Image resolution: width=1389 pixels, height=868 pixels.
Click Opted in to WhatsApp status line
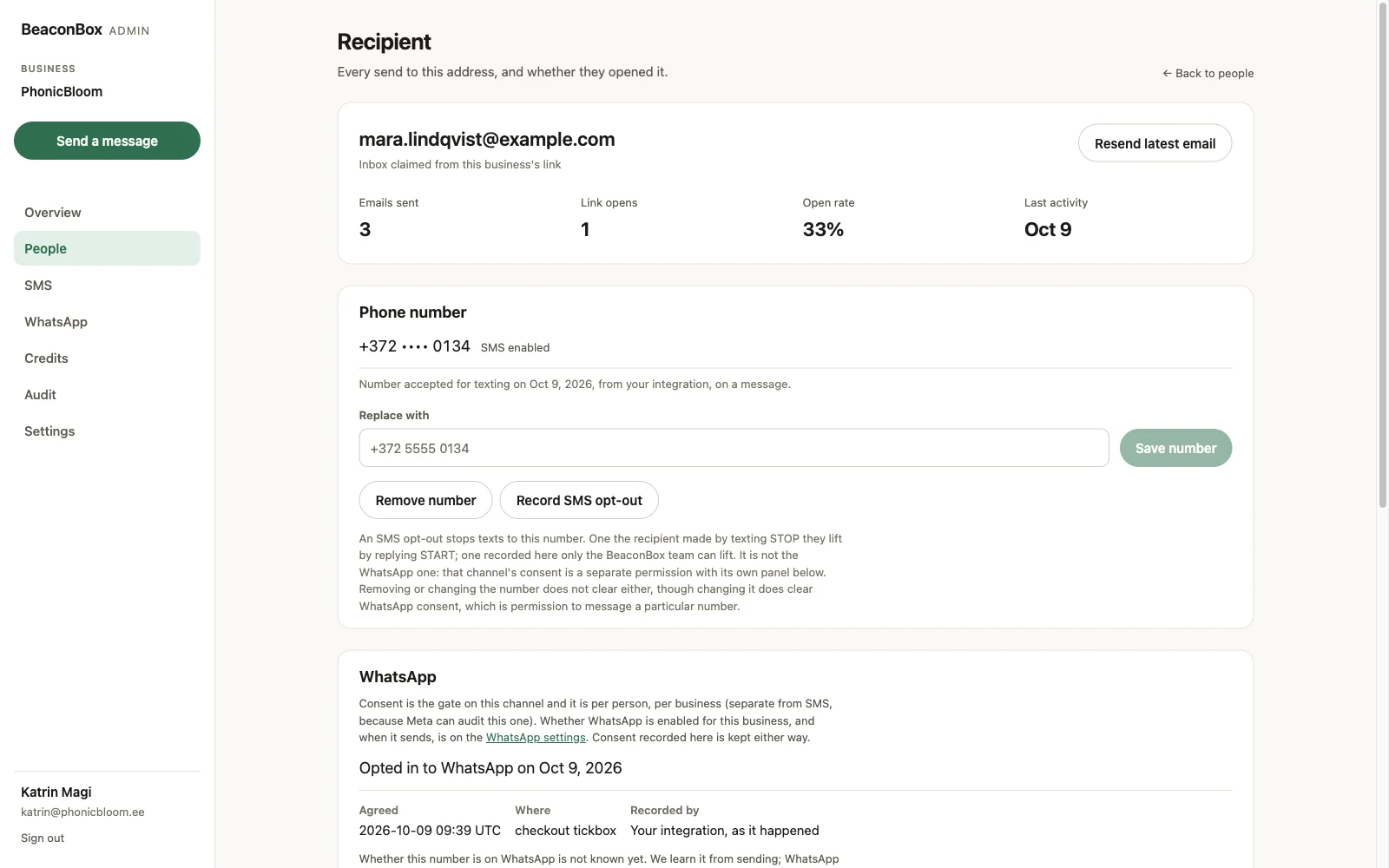[x=490, y=768]
